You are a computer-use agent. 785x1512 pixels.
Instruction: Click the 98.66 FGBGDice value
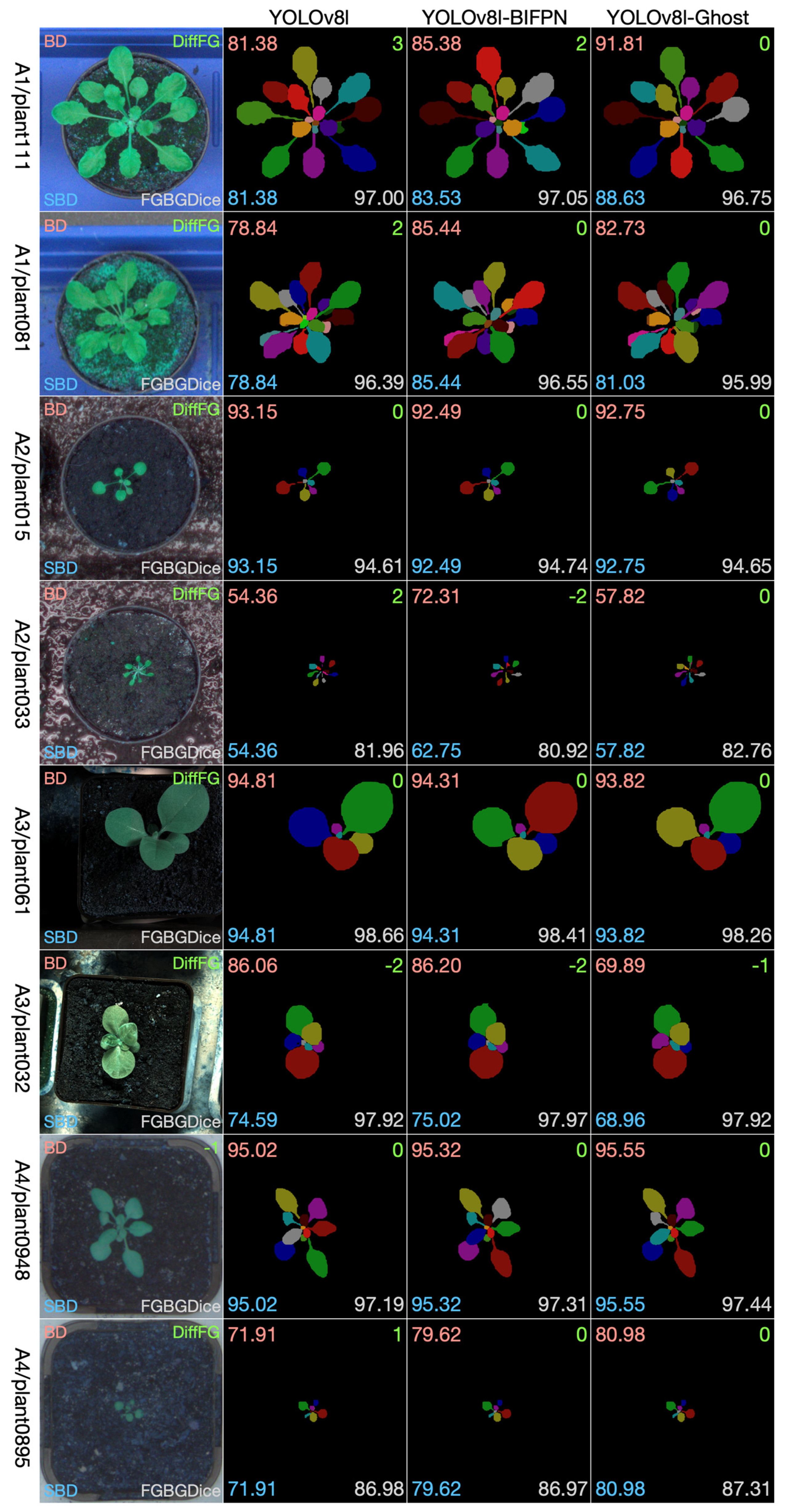378,935
